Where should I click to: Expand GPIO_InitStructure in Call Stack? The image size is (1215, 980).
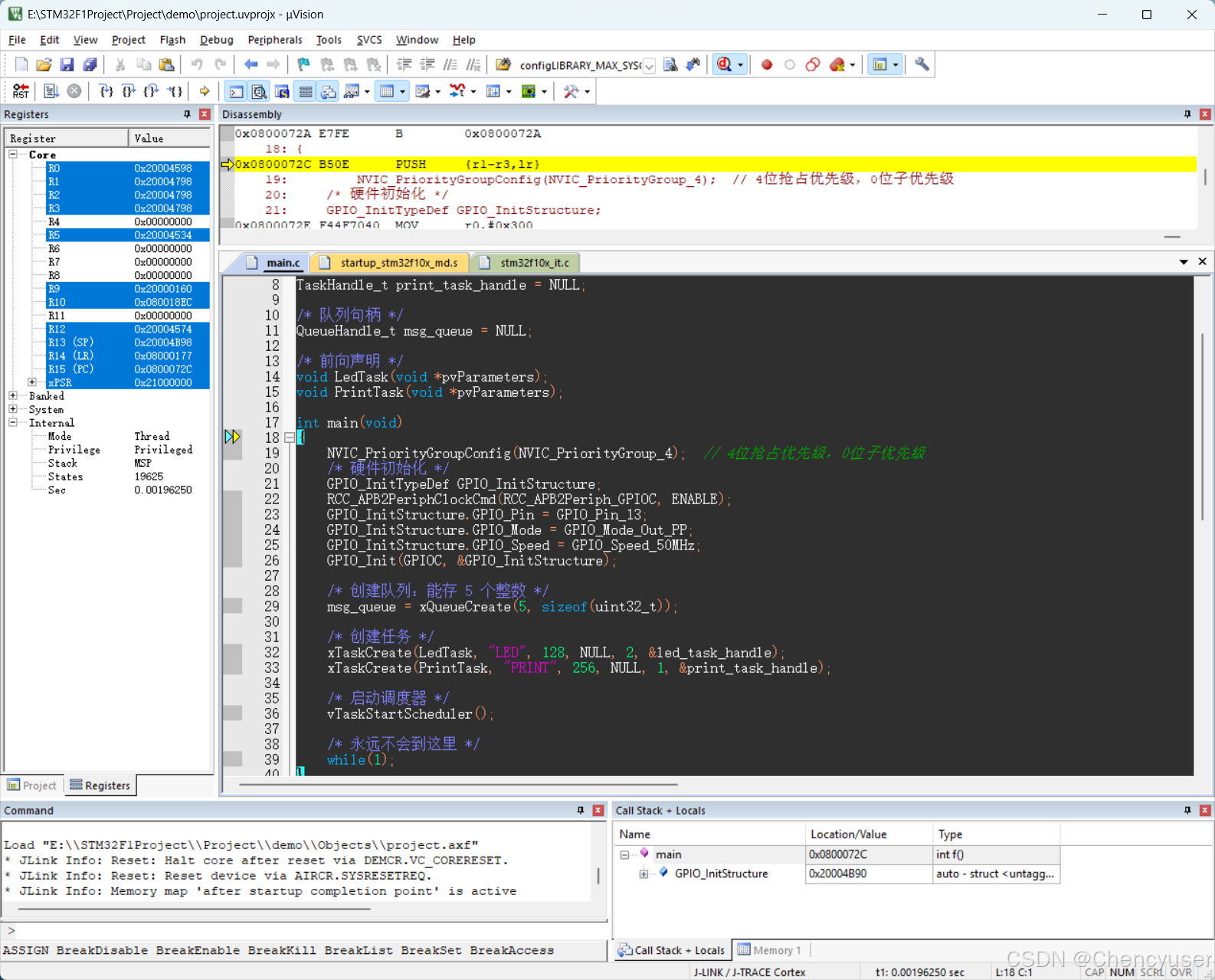tap(644, 873)
